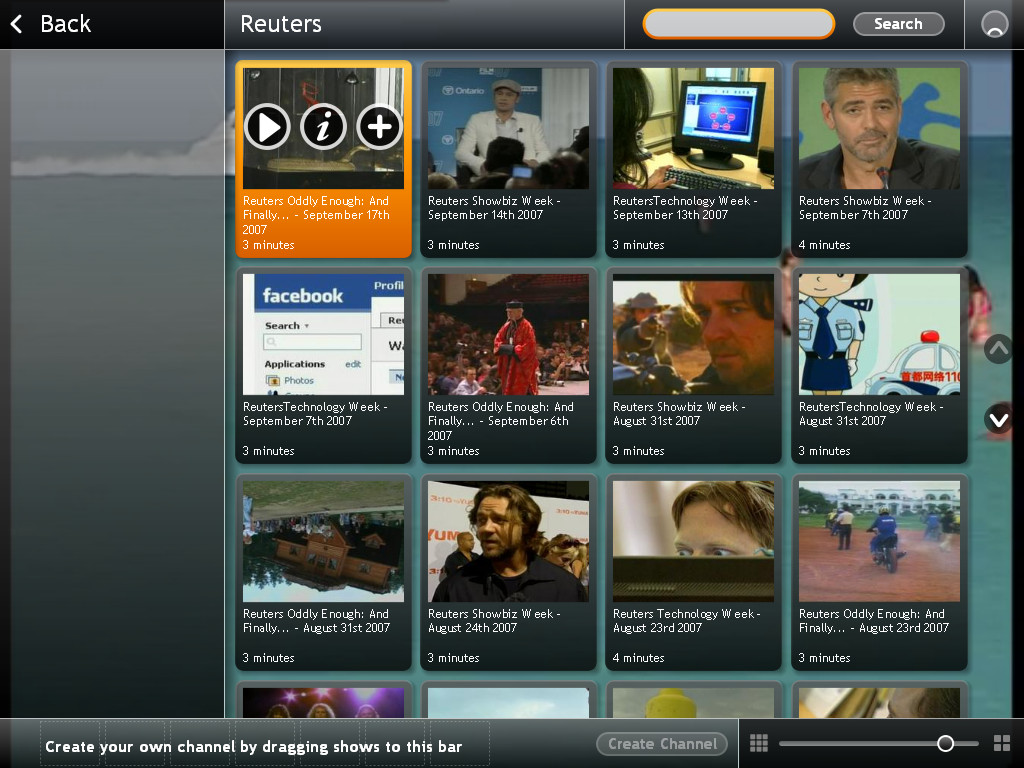Click title 'ReutersTechnology Week - September 13th 2007'

[685, 208]
